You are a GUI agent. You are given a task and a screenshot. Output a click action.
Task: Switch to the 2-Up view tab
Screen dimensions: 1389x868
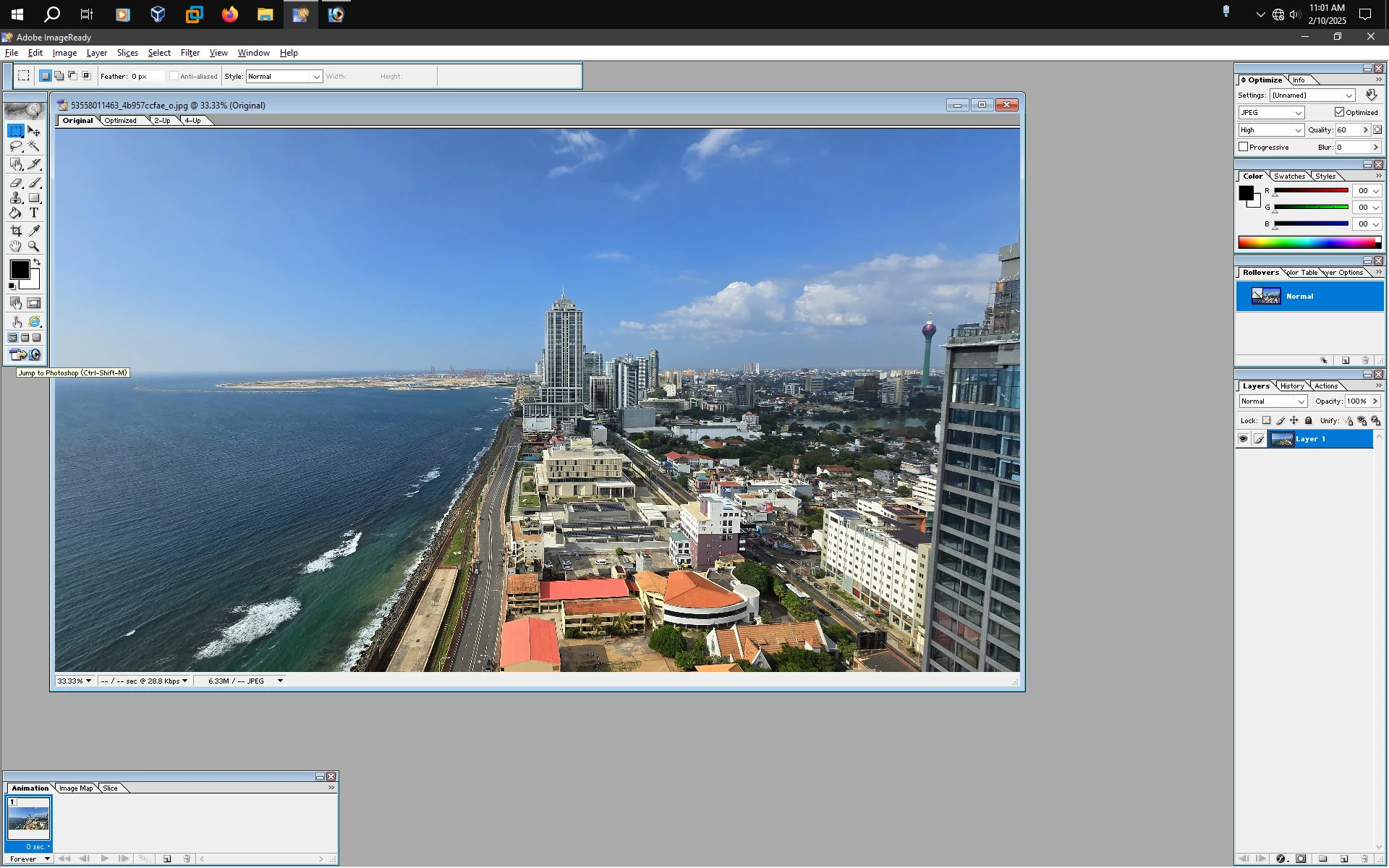162,121
